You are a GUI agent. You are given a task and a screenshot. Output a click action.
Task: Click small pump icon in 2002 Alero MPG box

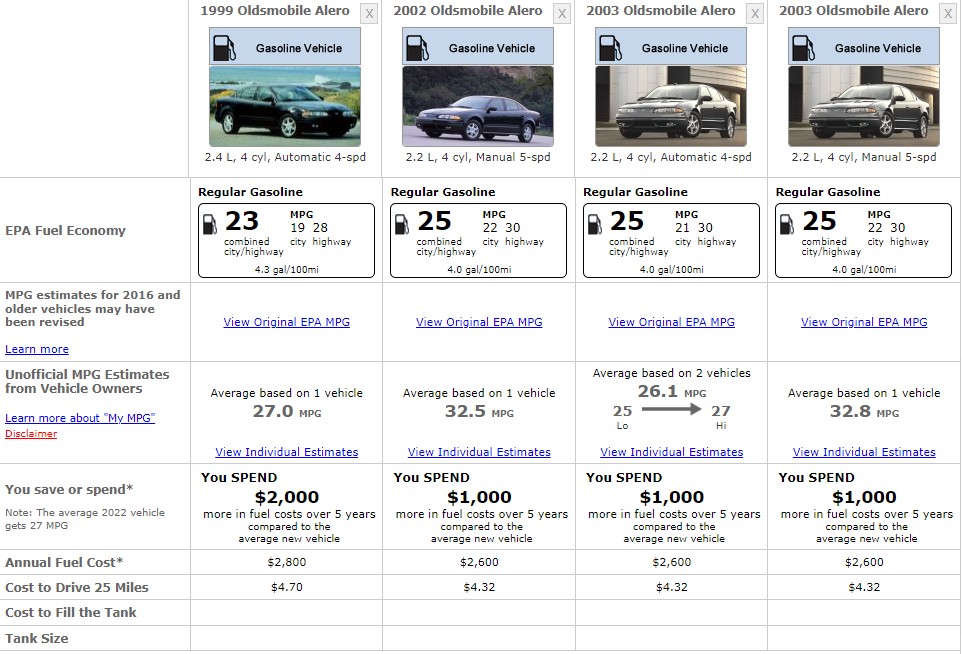(402, 224)
